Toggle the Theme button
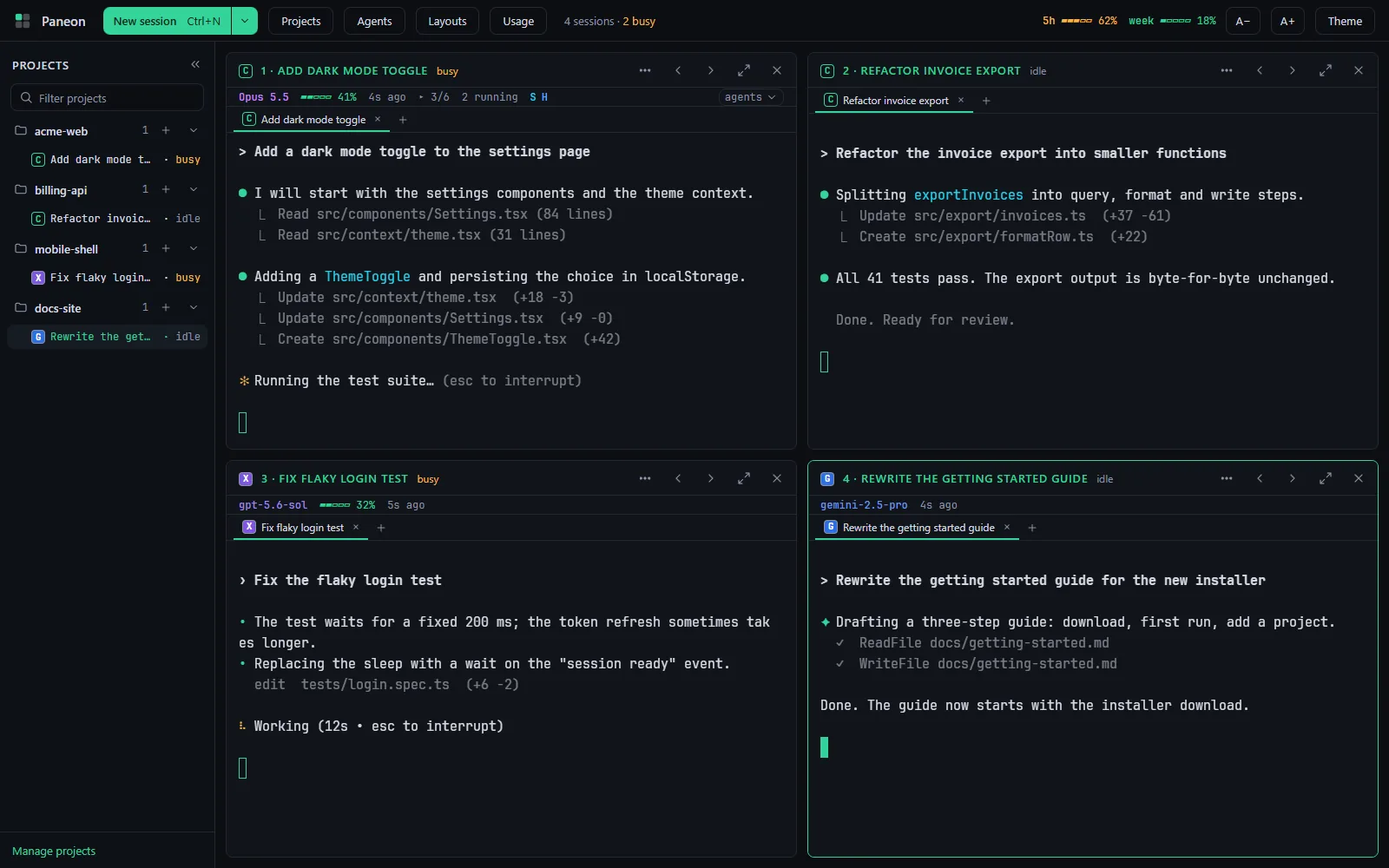Viewport: 1389px width, 868px height. [x=1345, y=21]
